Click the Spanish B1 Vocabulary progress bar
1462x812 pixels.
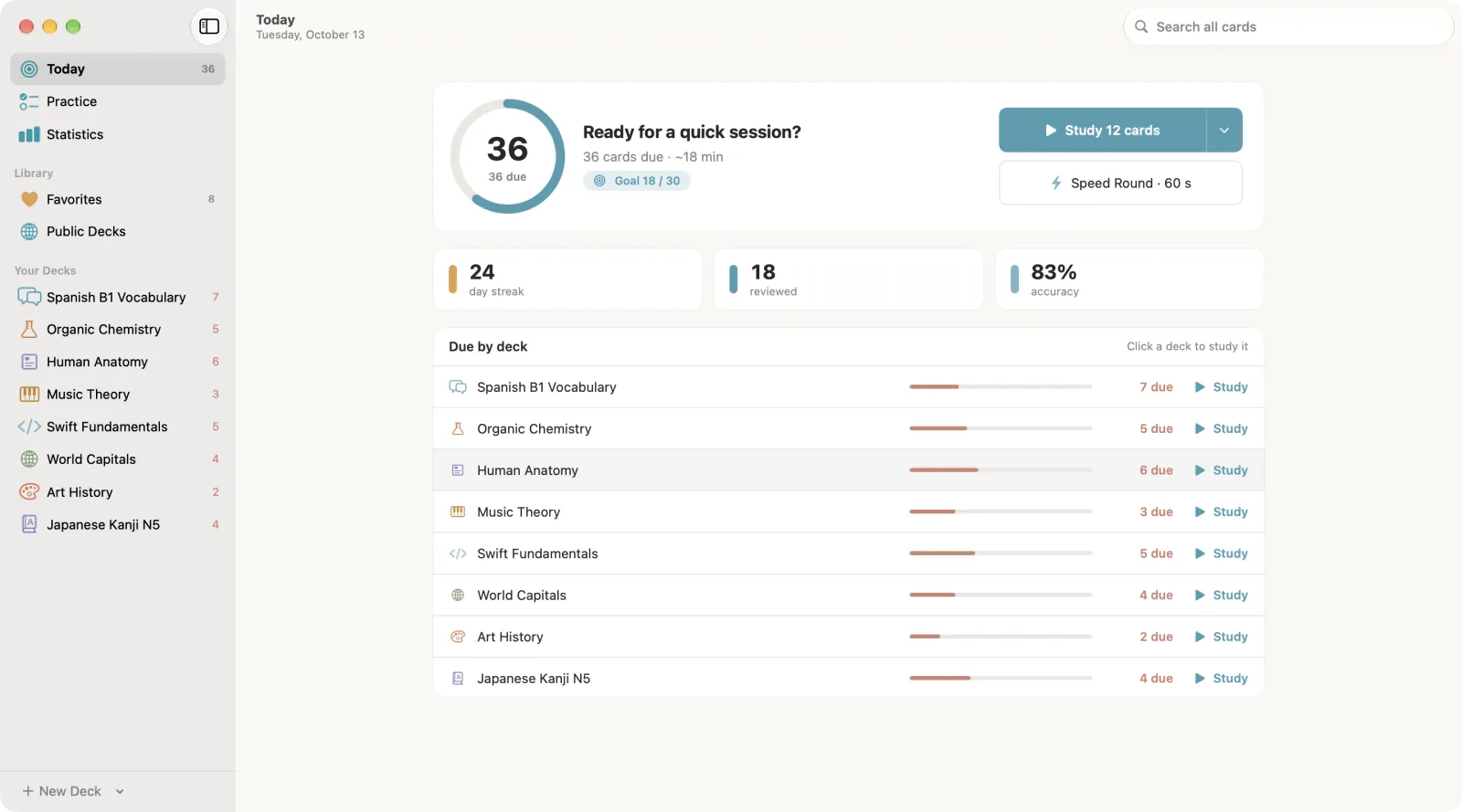click(x=1001, y=387)
